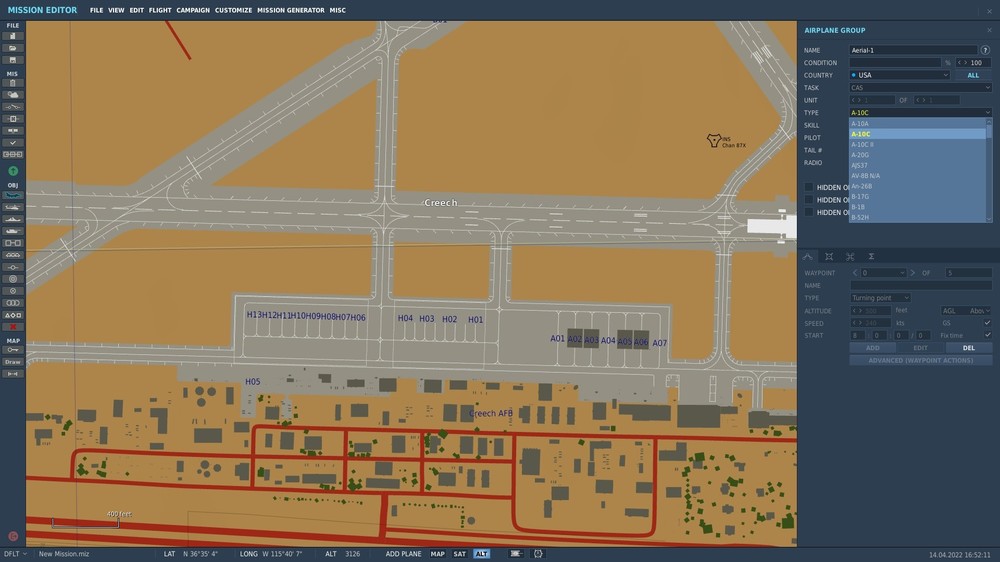Open the CAMPAIGN menu
The width and height of the screenshot is (1000, 562).
193,10
